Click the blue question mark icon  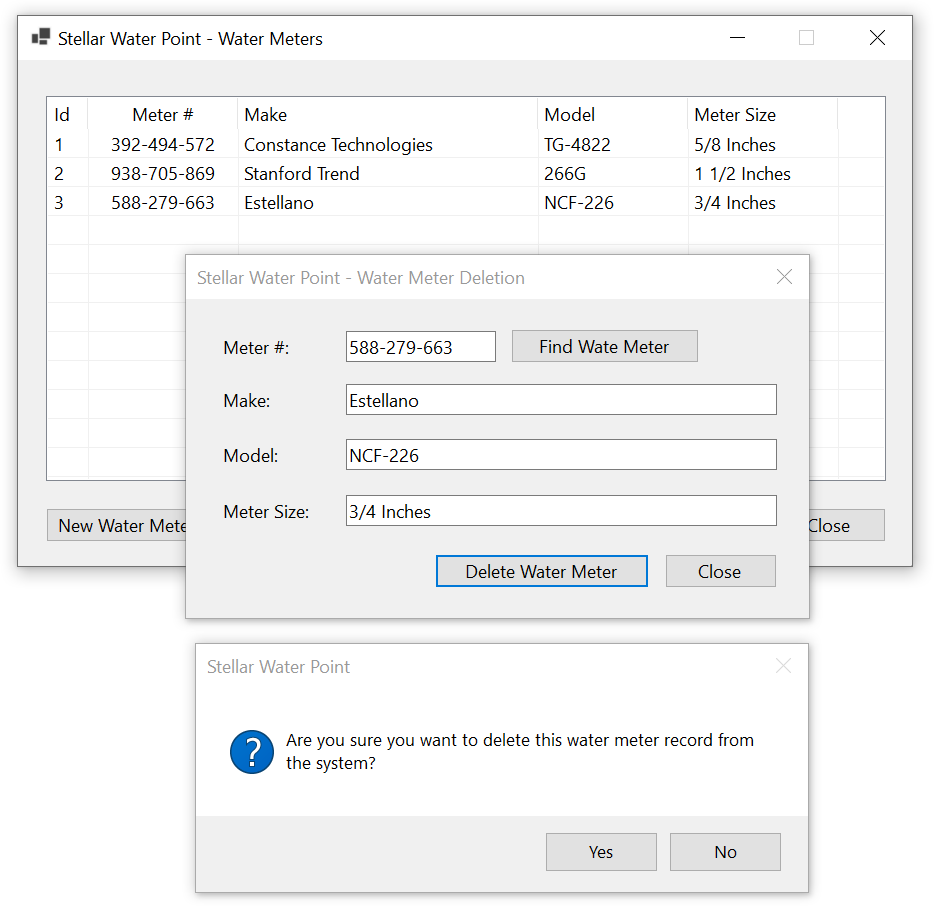tap(252, 752)
